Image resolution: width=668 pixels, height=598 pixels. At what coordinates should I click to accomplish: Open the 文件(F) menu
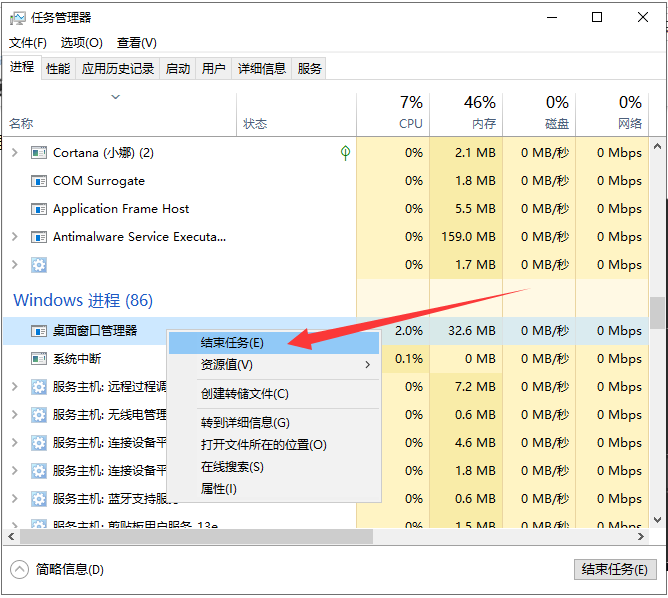pyautogui.click(x=28, y=43)
